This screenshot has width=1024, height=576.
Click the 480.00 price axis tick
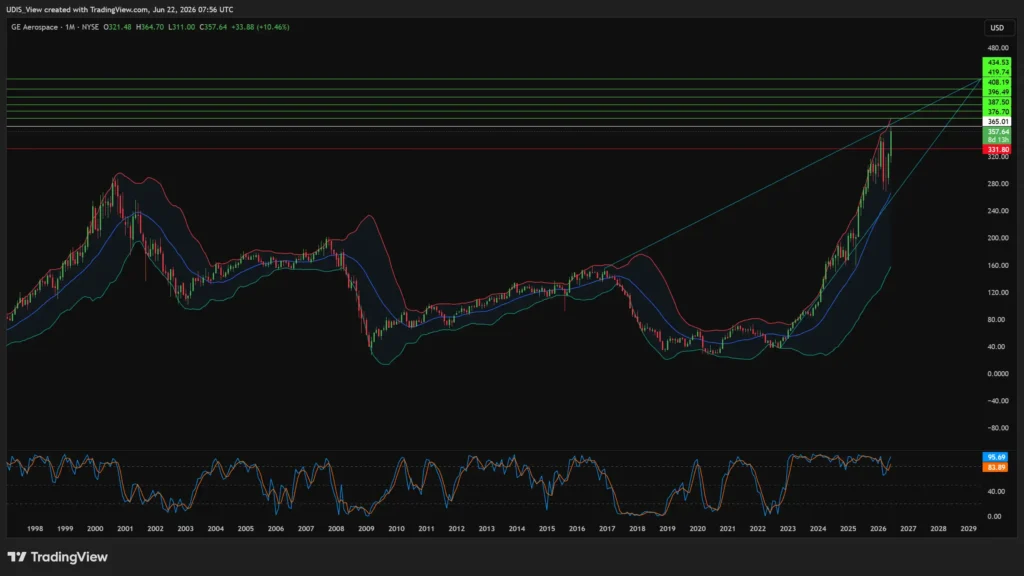(x=997, y=48)
